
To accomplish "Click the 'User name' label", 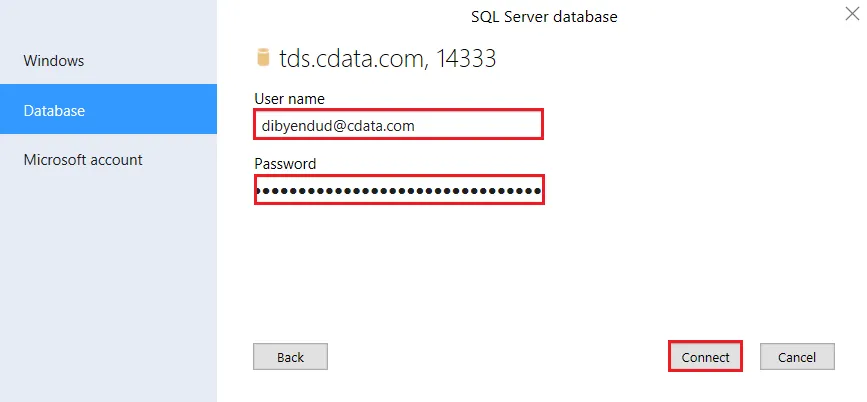I will (289, 98).
